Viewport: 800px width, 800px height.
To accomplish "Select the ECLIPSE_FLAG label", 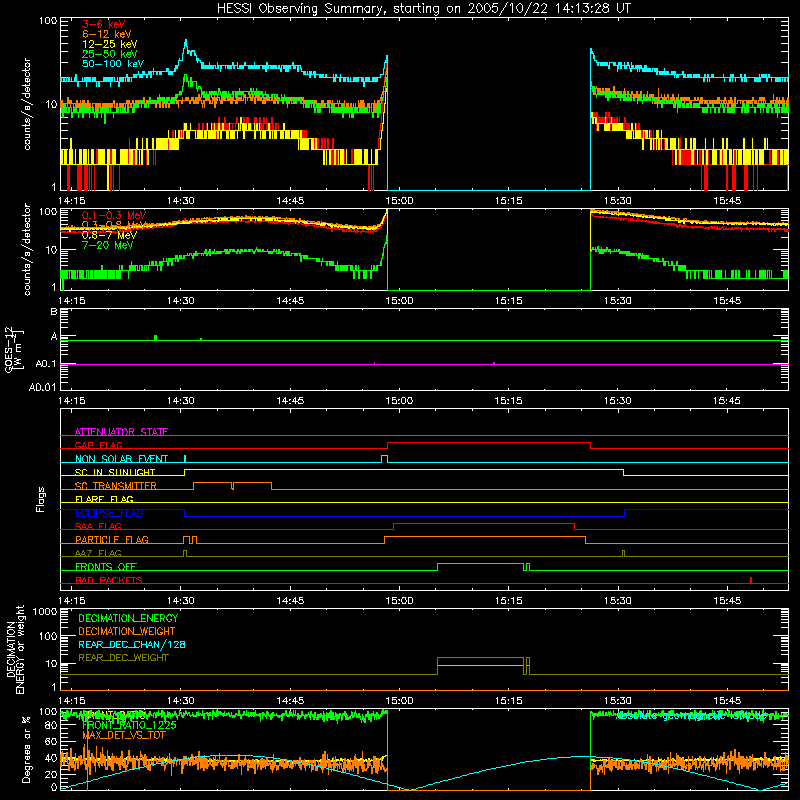I will coord(109,513).
